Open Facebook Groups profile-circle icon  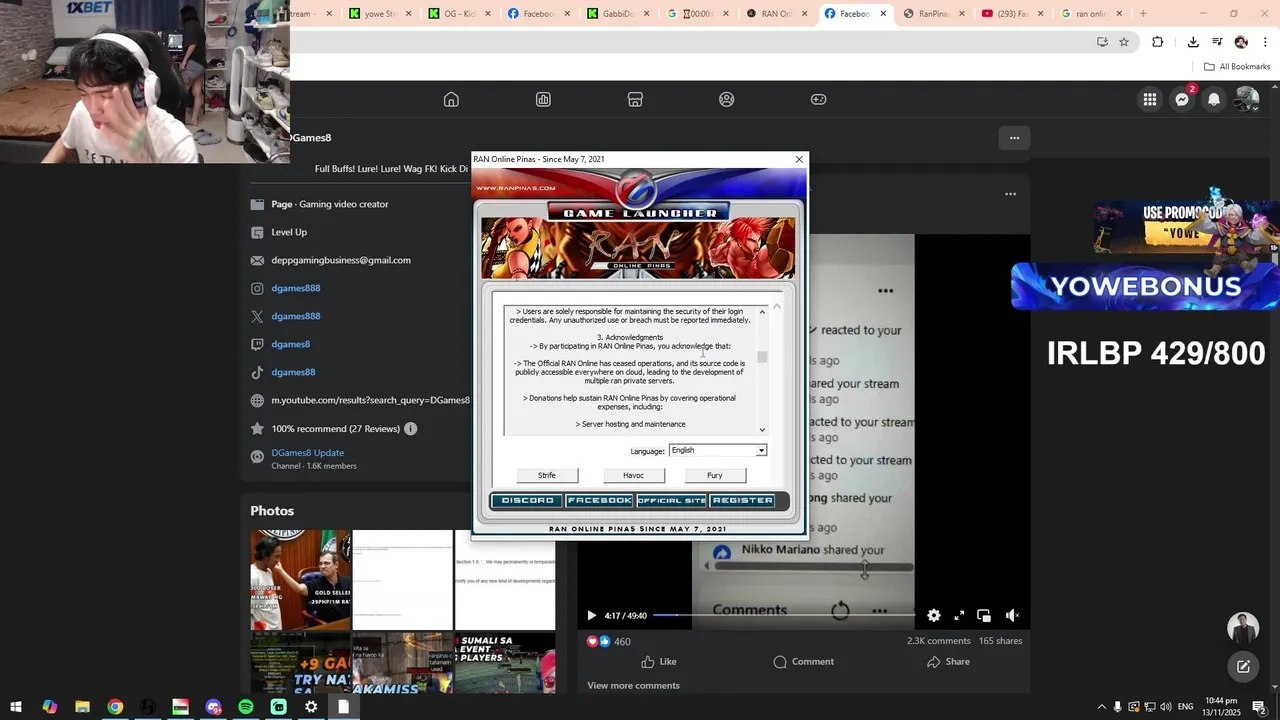pos(727,99)
